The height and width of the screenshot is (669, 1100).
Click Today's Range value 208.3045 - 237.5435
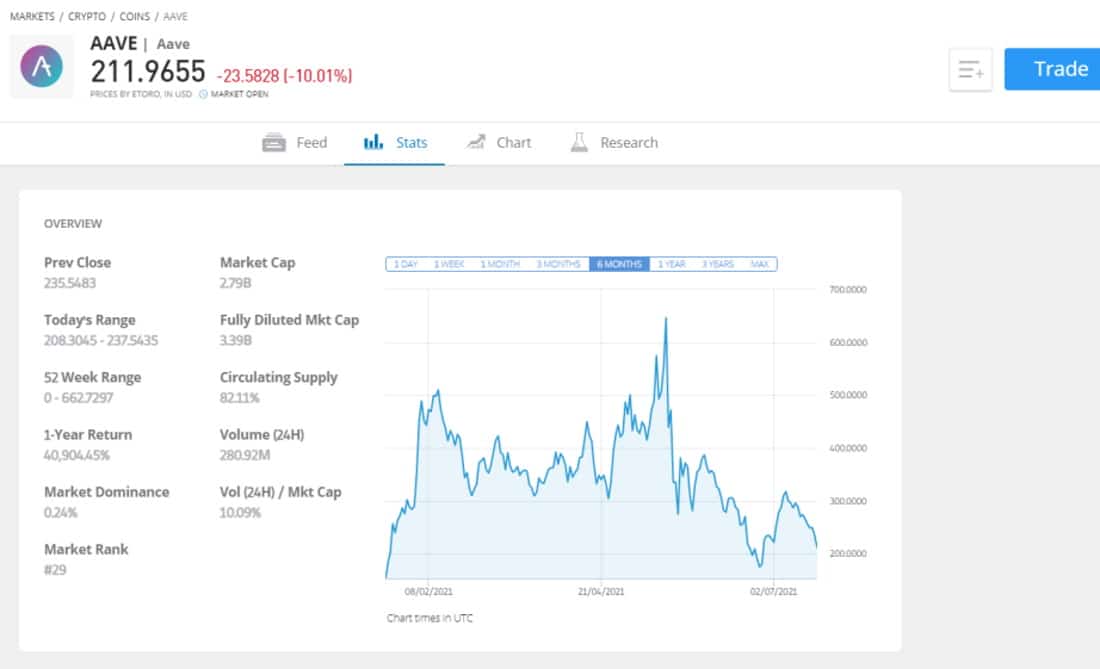coord(101,341)
